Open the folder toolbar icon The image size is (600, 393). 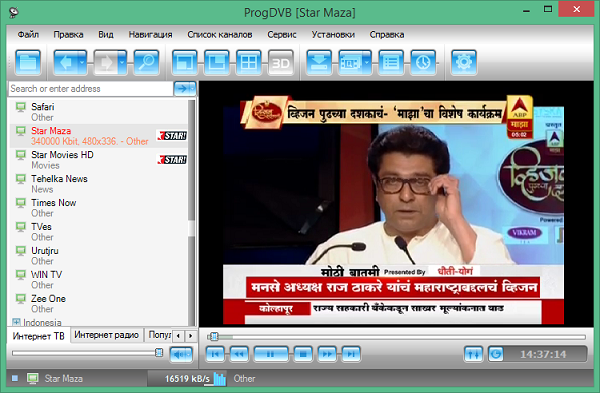tap(28, 62)
